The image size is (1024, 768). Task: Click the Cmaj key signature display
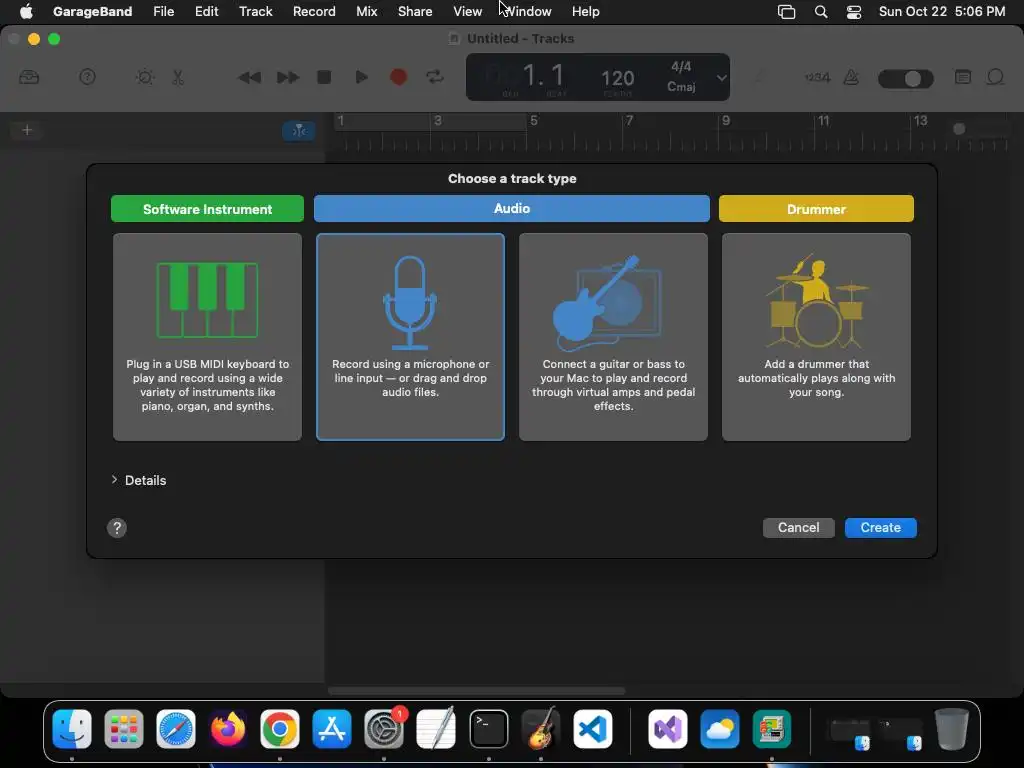680,86
